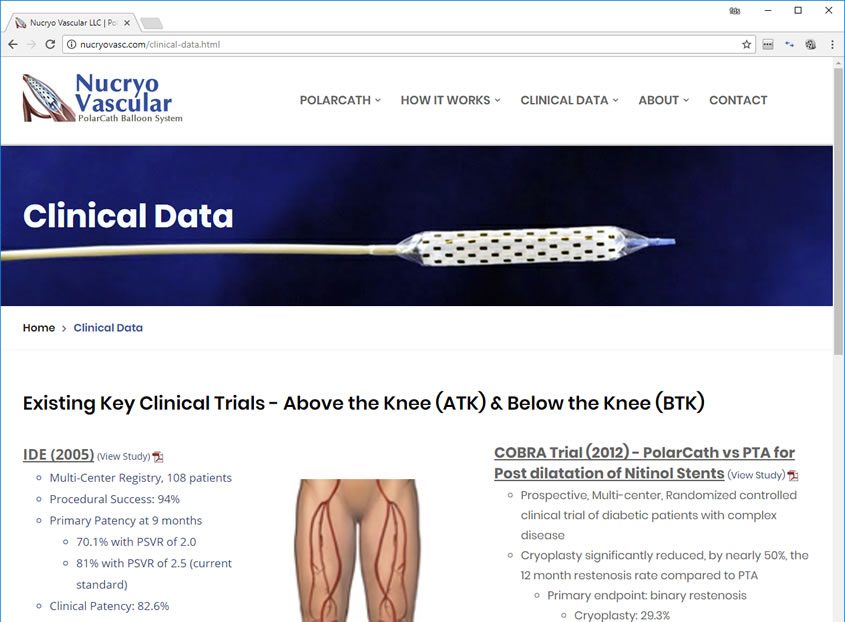The width and height of the screenshot is (845, 622).
Task: Expand the HOW IT WORKS dropdown
Action: click(x=451, y=100)
